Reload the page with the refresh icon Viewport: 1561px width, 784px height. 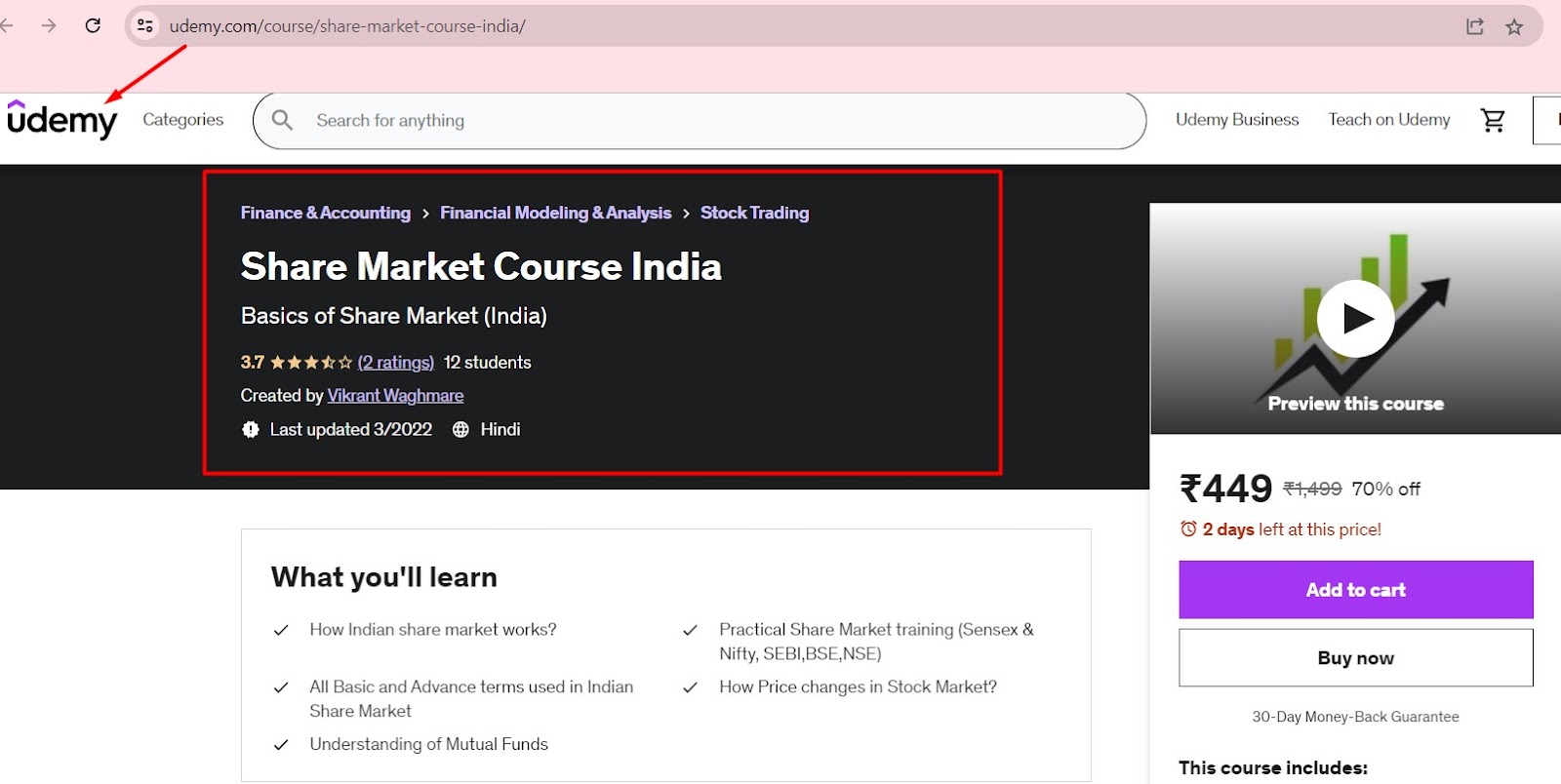click(x=93, y=25)
